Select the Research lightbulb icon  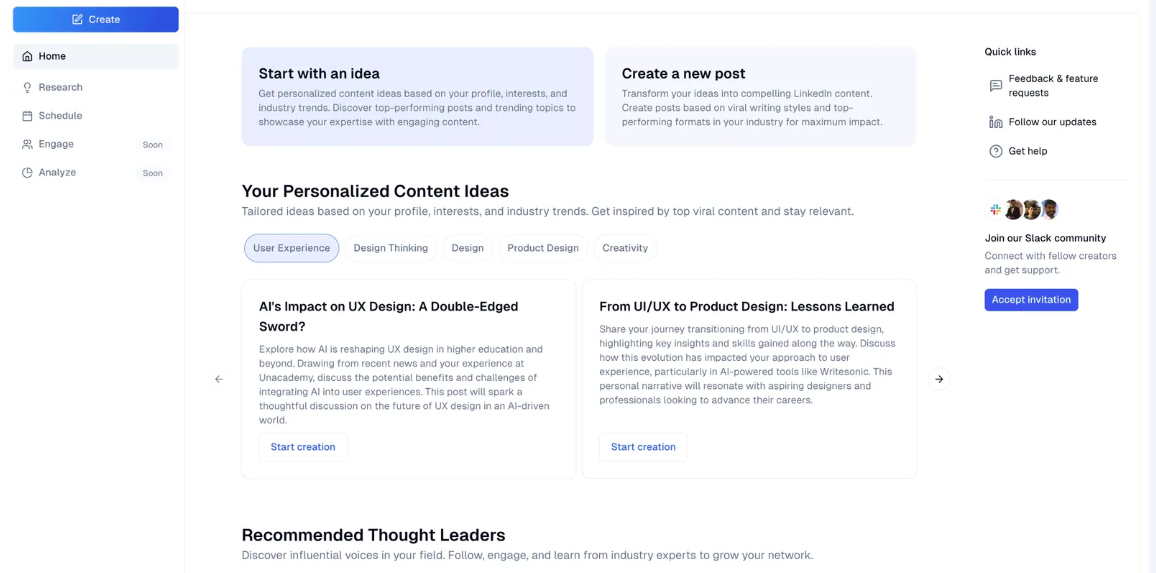pos(27,87)
